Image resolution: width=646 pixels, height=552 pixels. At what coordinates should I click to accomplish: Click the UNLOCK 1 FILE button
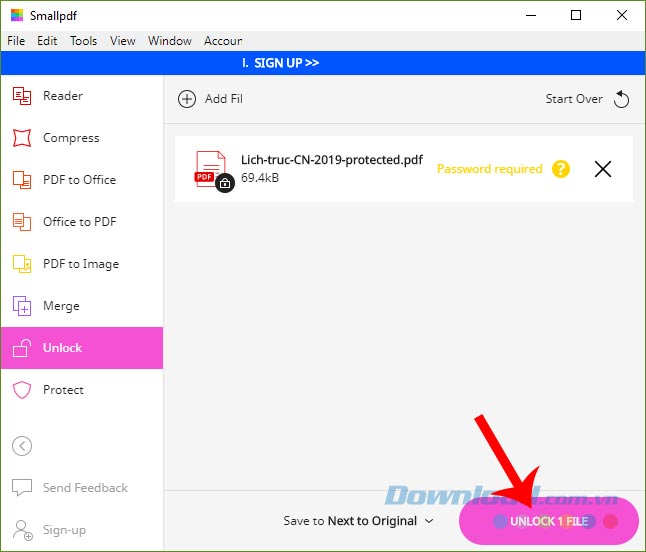coord(549,521)
